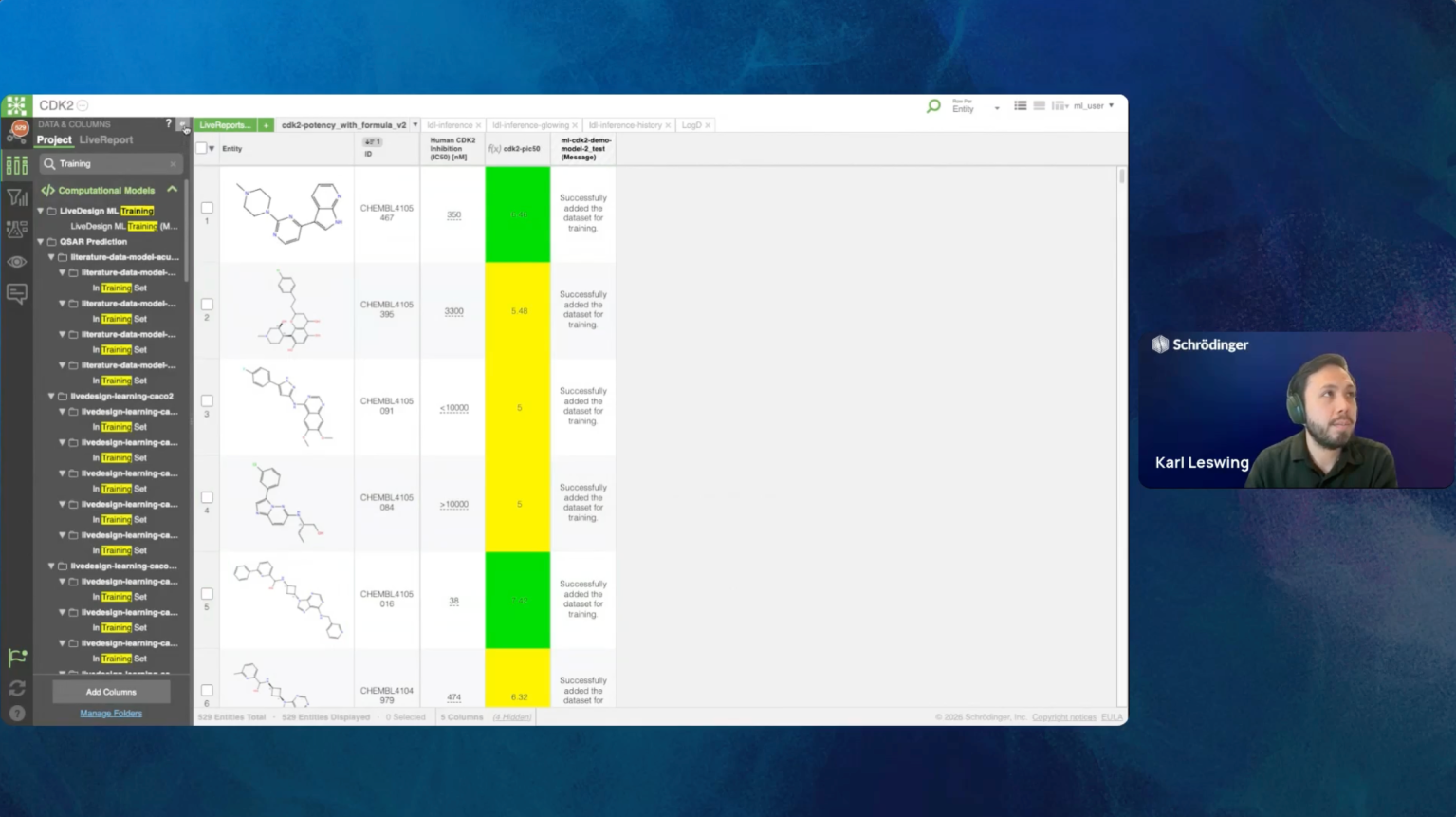Collapse the Computational Models section

(x=172, y=190)
